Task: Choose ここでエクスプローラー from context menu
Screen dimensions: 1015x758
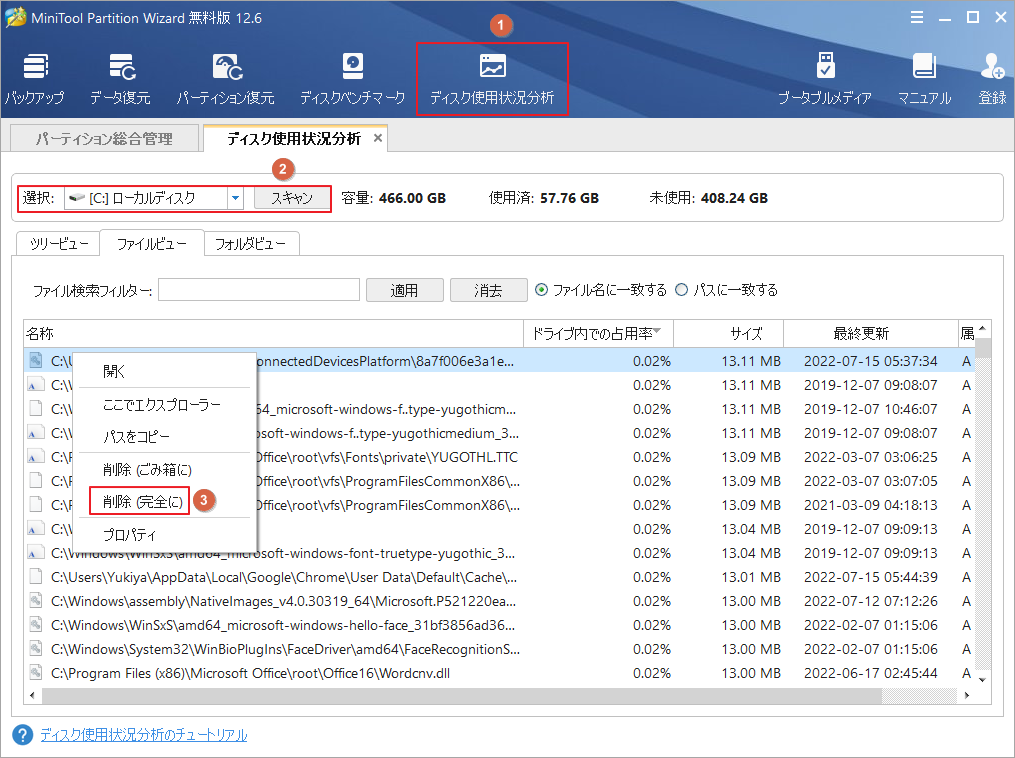Action: click(x=164, y=405)
